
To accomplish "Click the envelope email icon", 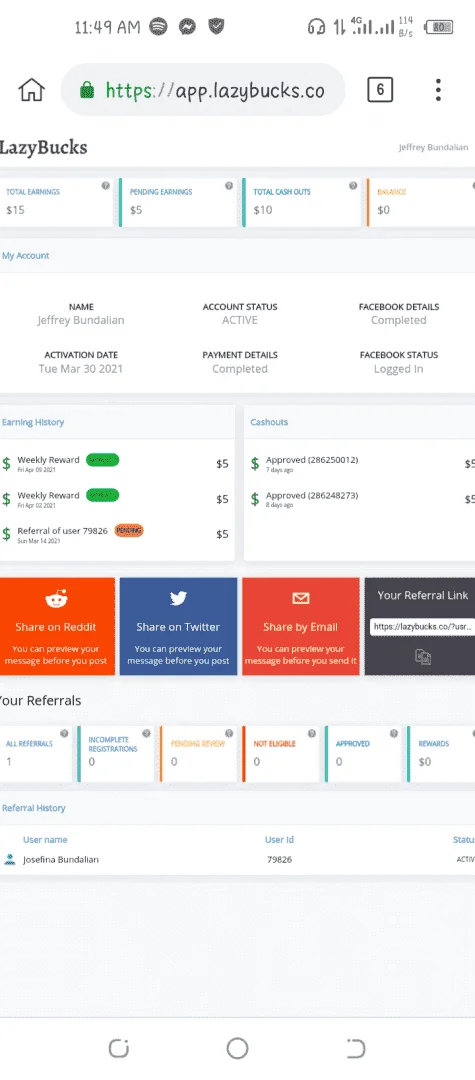I will click(x=301, y=598).
